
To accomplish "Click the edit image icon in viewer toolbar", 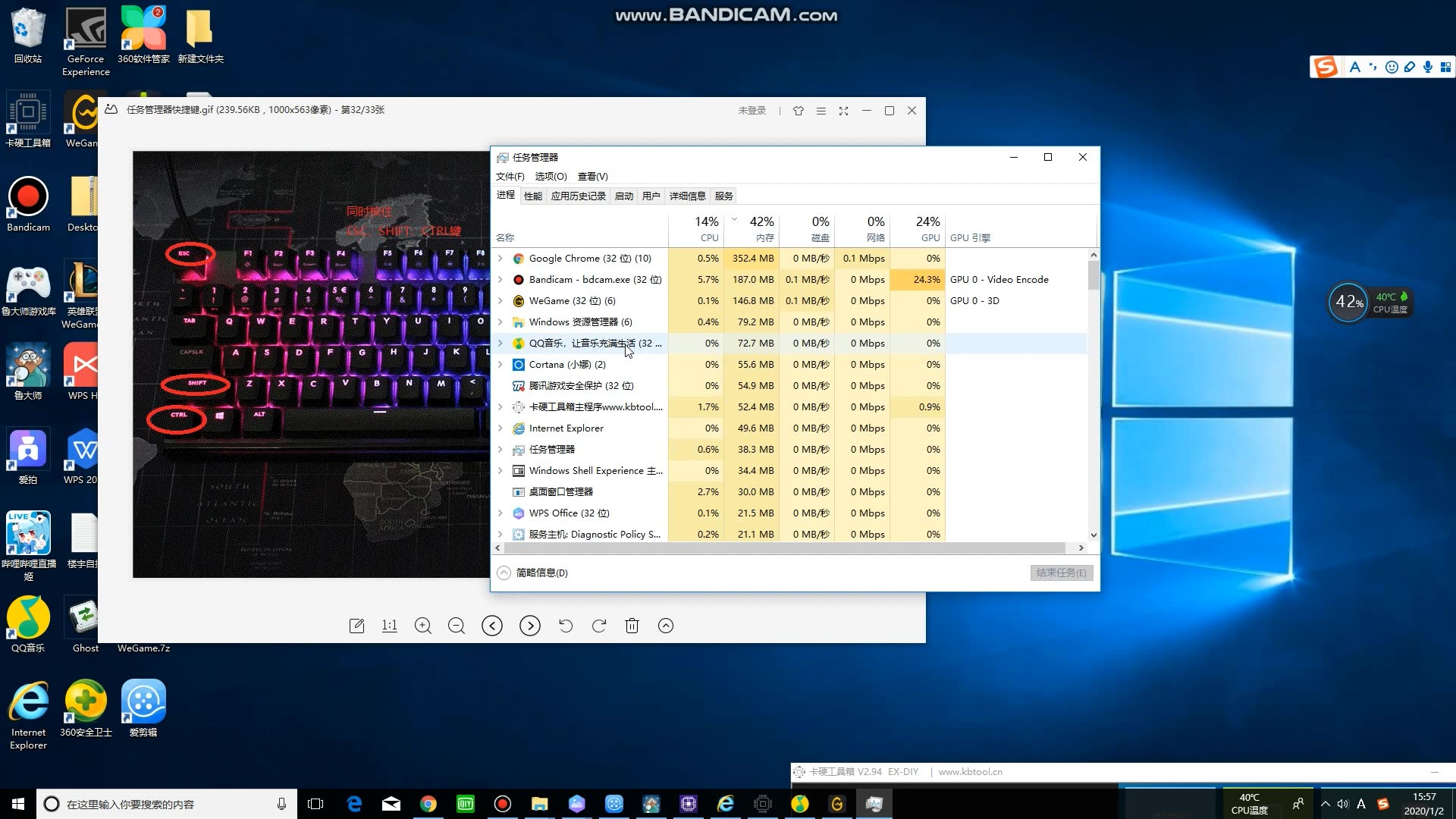I will 356,626.
